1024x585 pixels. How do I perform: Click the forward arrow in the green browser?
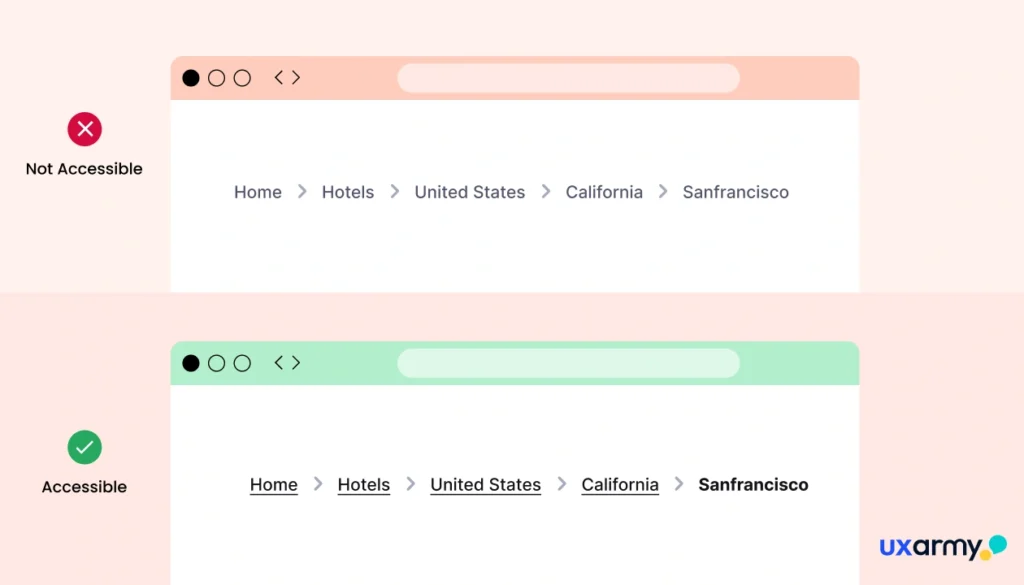[295, 363]
